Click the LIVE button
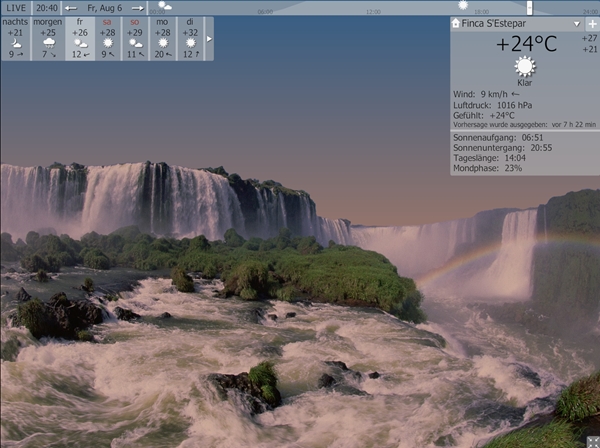 (x=16, y=8)
